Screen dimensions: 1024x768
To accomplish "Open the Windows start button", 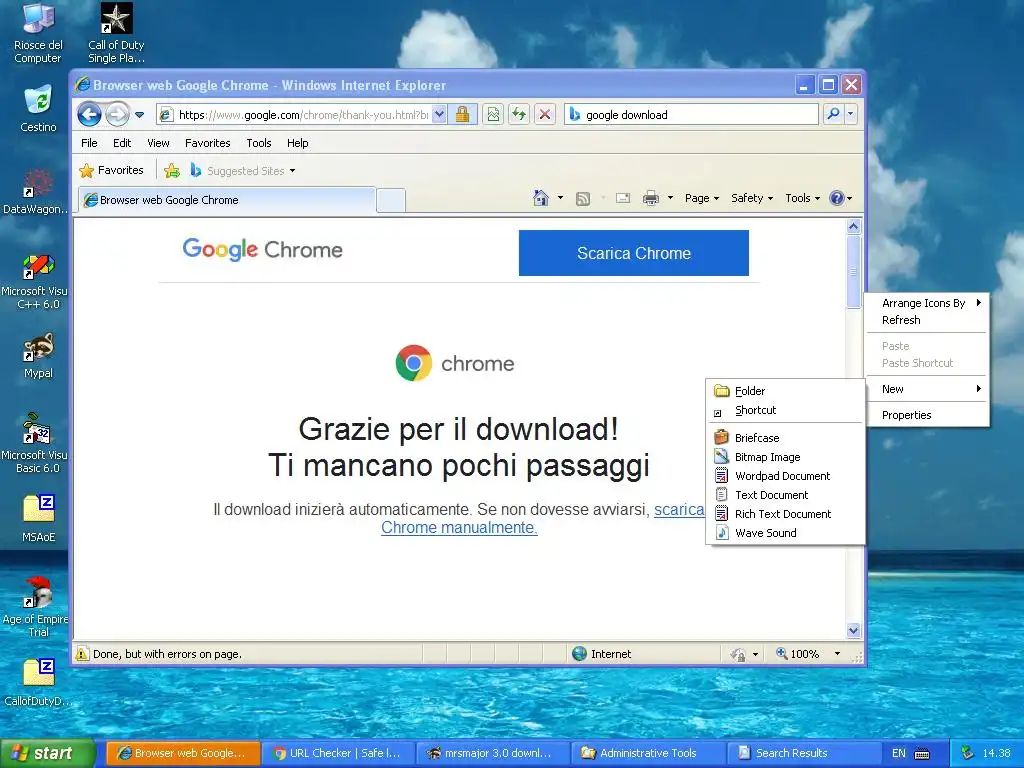I will point(48,753).
